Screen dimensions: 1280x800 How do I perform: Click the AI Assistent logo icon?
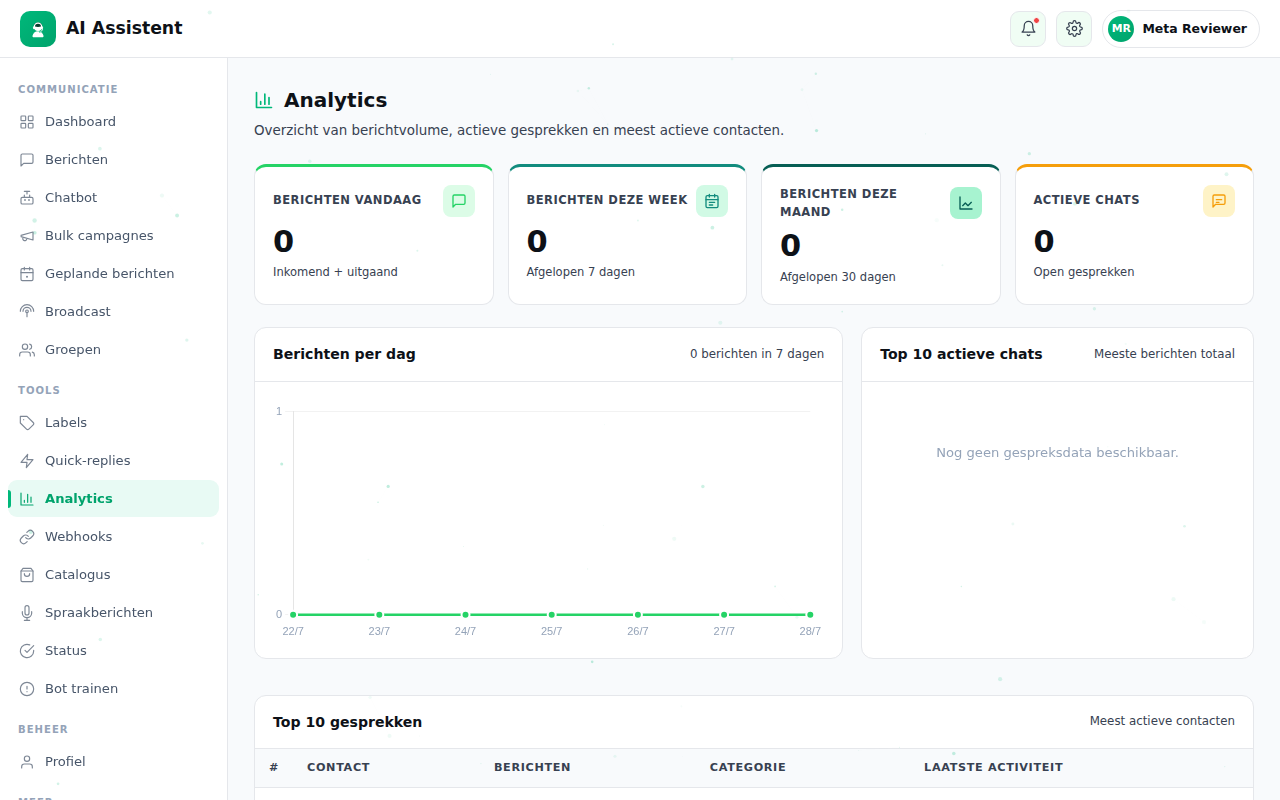pos(38,29)
